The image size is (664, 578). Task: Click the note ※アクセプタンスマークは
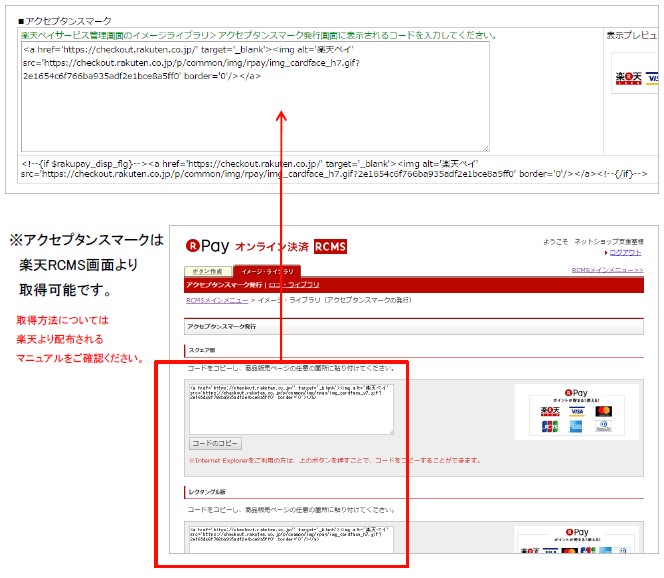coord(87,240)
